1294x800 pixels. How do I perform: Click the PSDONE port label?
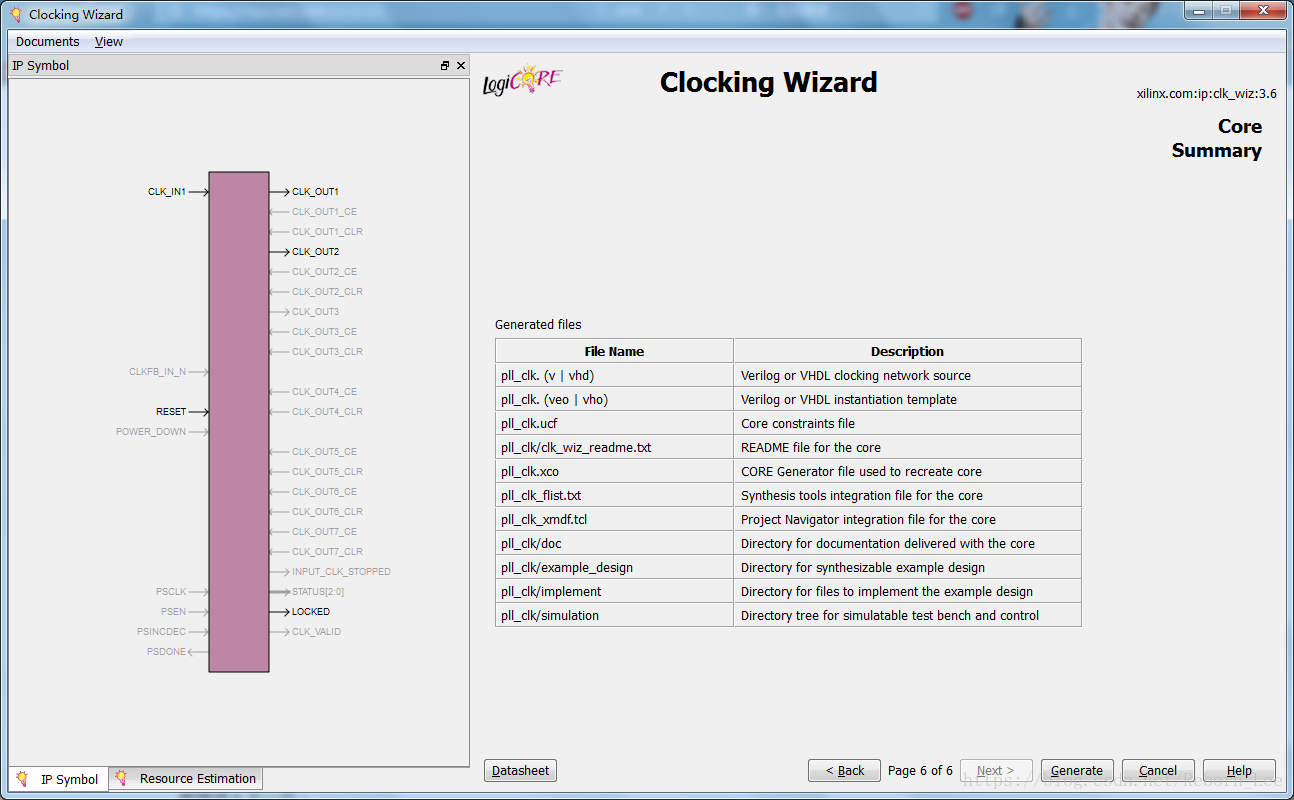(166, 651)
